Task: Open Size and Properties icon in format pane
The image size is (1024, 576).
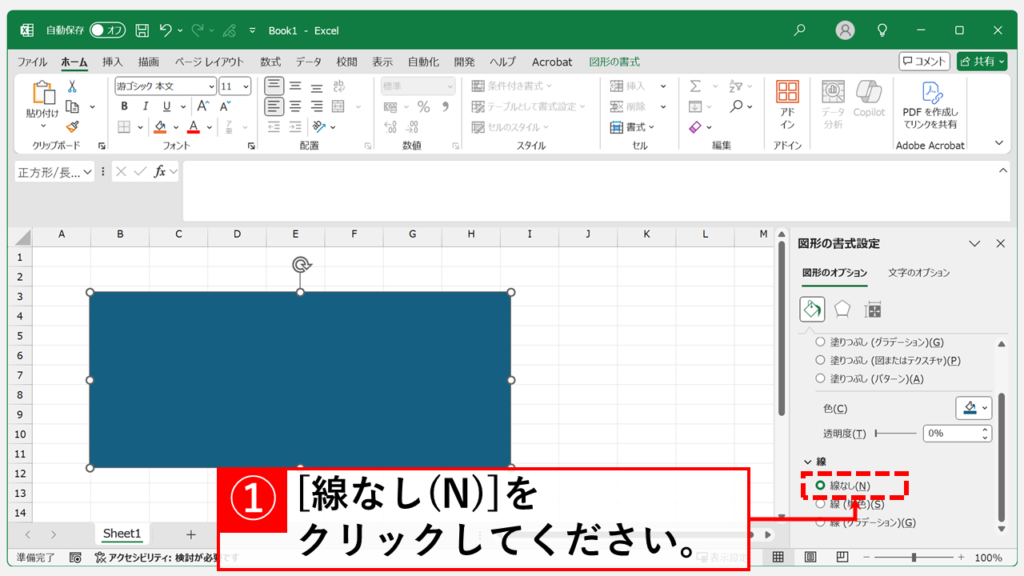Action: 873,310
